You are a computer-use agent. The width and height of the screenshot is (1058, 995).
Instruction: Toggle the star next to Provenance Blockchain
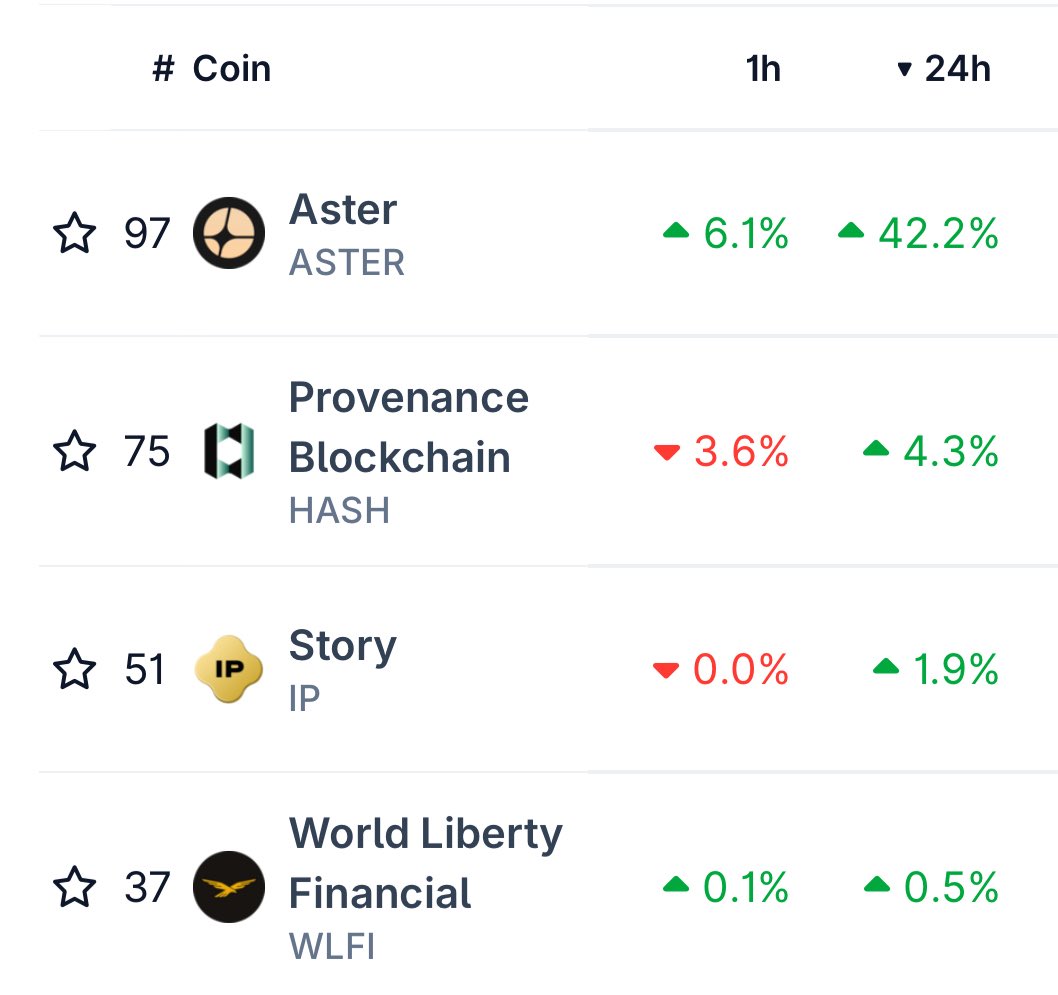[x=74, y=451]
